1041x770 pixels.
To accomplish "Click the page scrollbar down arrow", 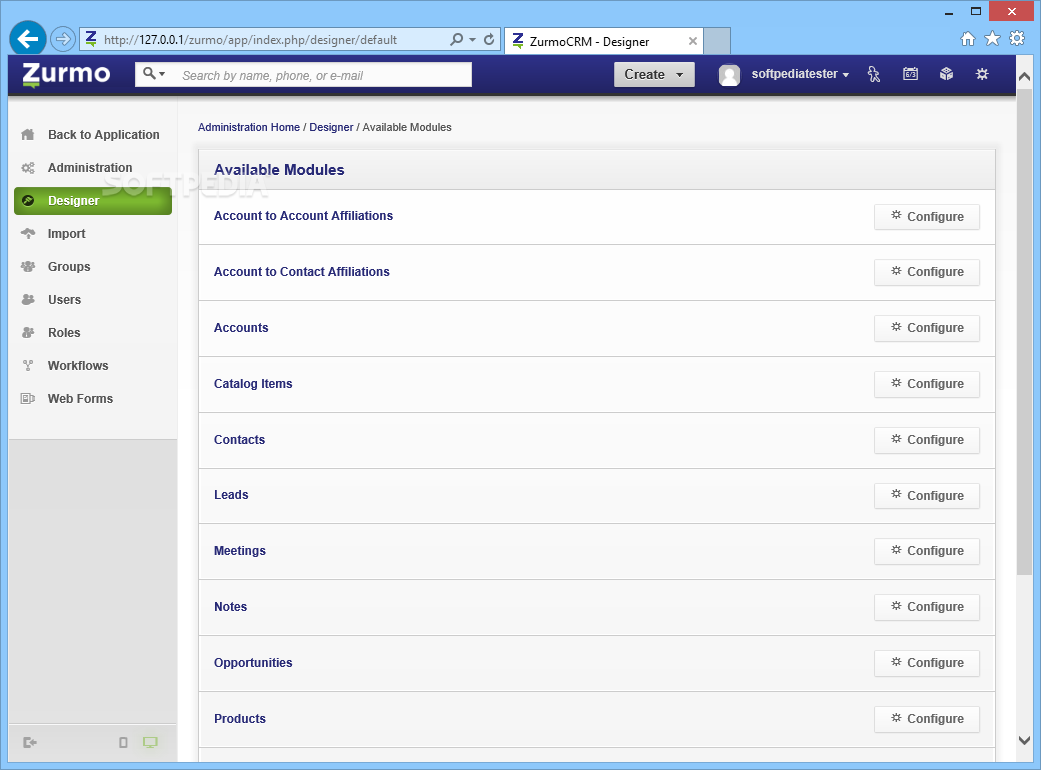I will coord(1024,740).
